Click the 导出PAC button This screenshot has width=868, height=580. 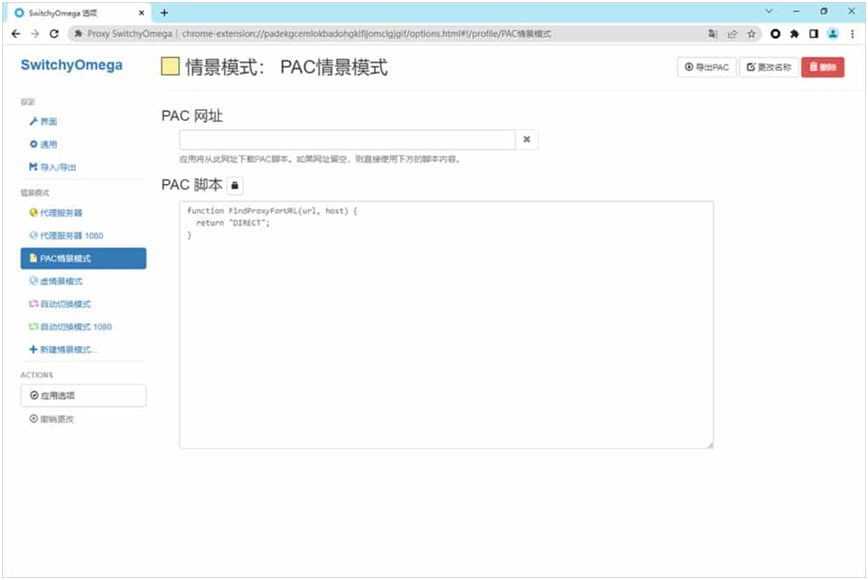tap(706, 67)
